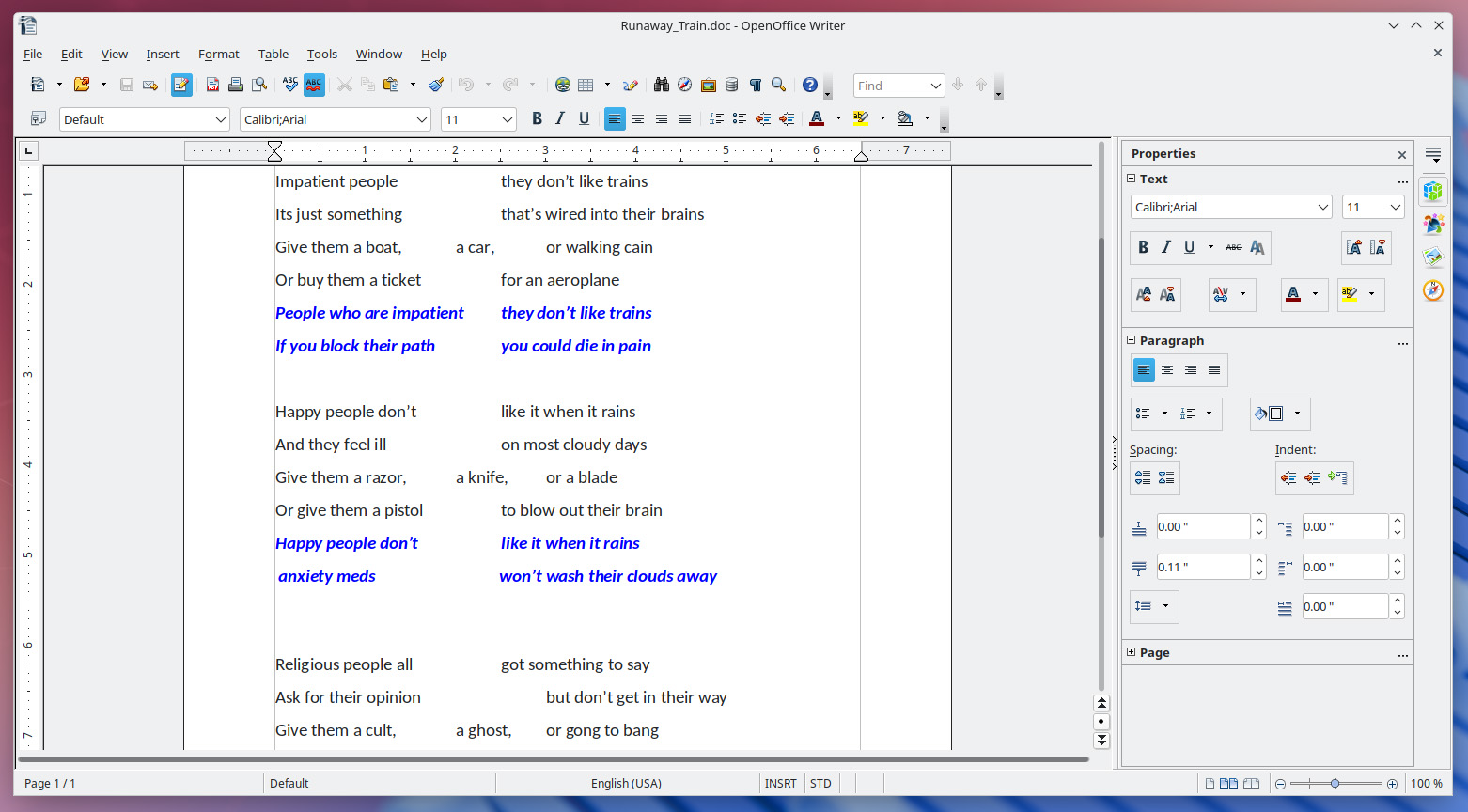
Task: Click the Navigator compass icon in toolbar
Action: click(685, 86)
